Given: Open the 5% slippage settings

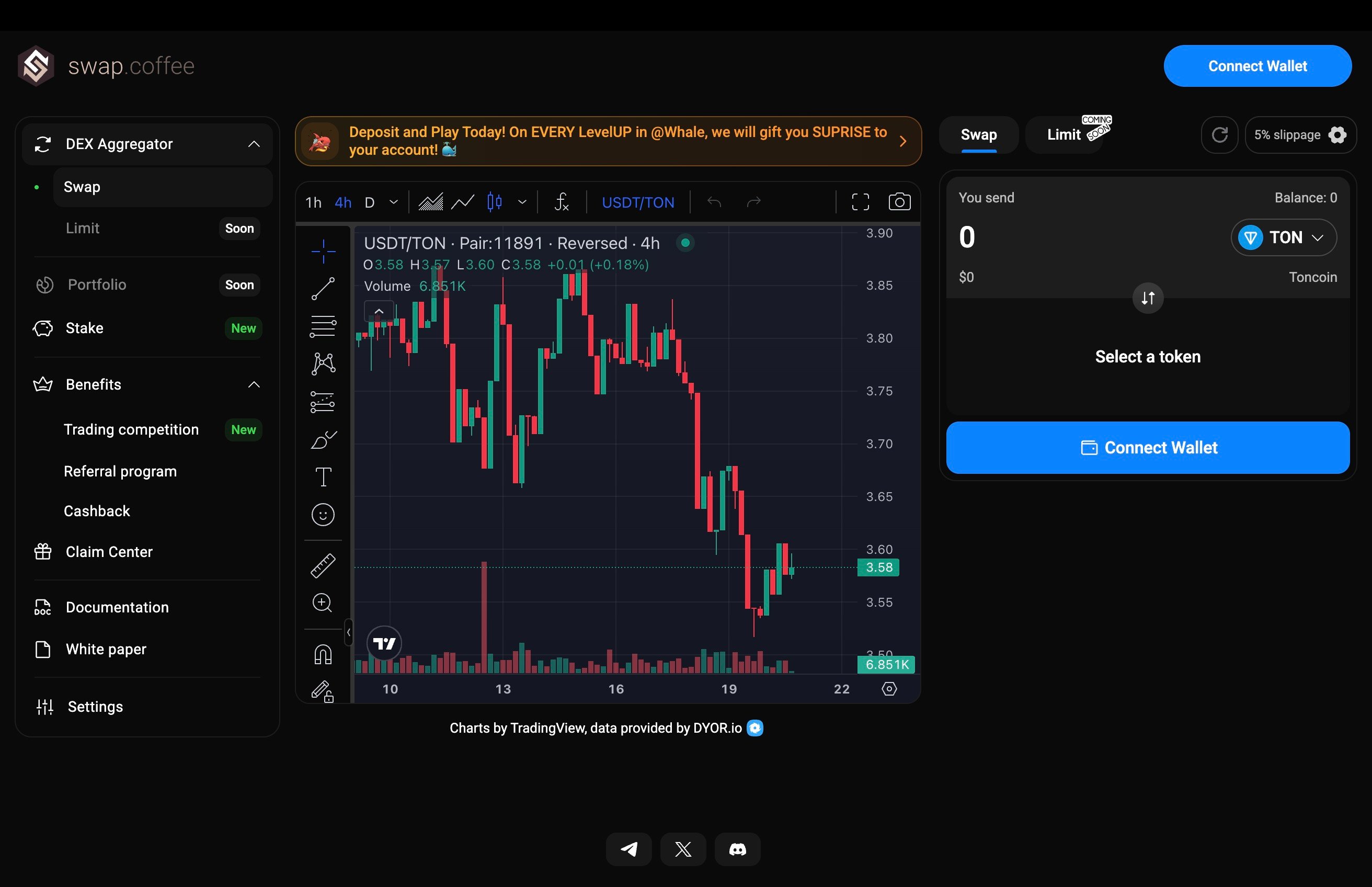Looking at the screenshot, I should (x=1300, y=135).
